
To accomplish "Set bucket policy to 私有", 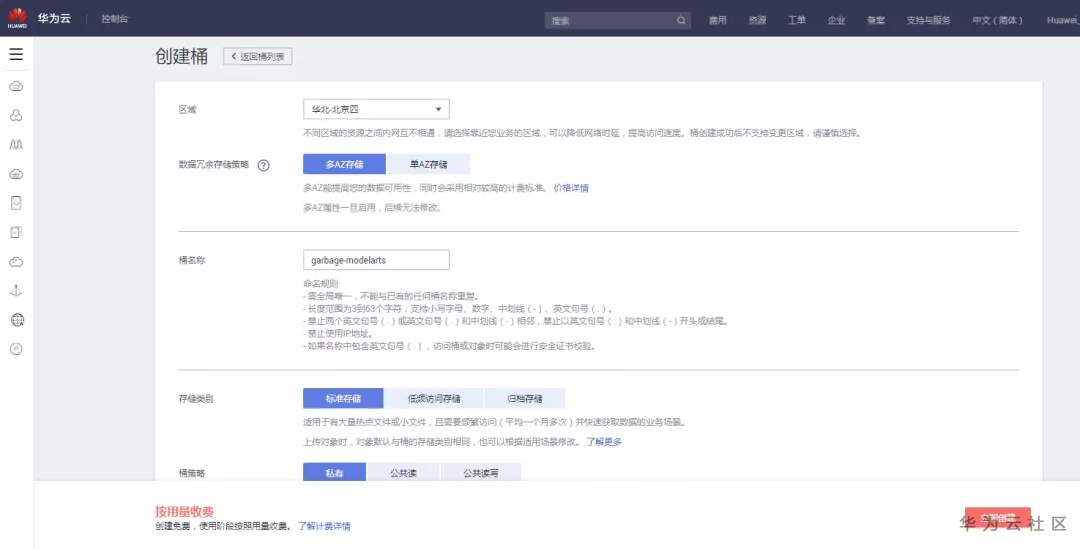I will click(334, 473).
